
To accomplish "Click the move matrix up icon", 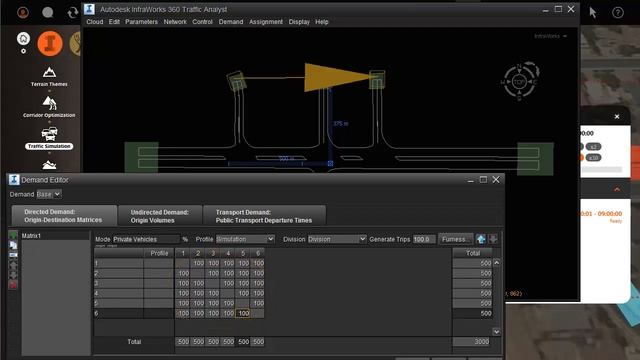I will click(13, 265).
